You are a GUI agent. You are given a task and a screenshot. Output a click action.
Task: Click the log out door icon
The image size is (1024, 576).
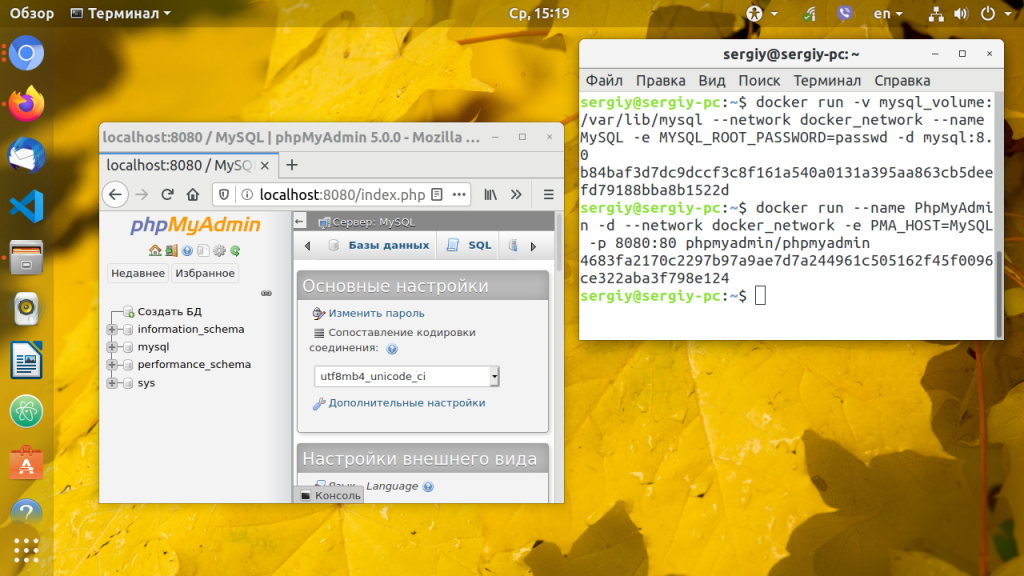point(171,251)
